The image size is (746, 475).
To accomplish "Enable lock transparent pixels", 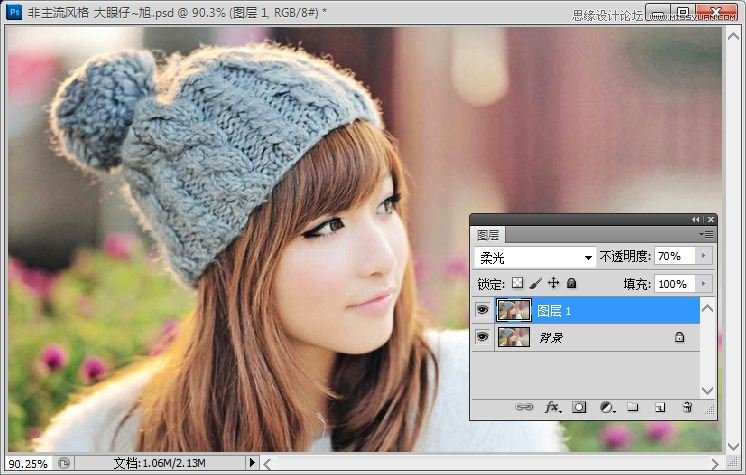I will point(517,284).
